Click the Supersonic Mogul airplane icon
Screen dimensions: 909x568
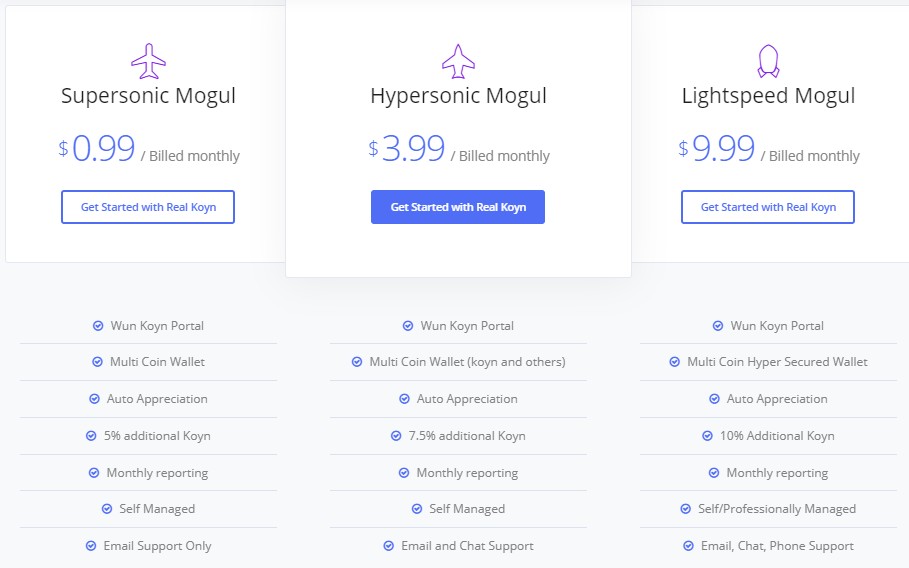148,61
